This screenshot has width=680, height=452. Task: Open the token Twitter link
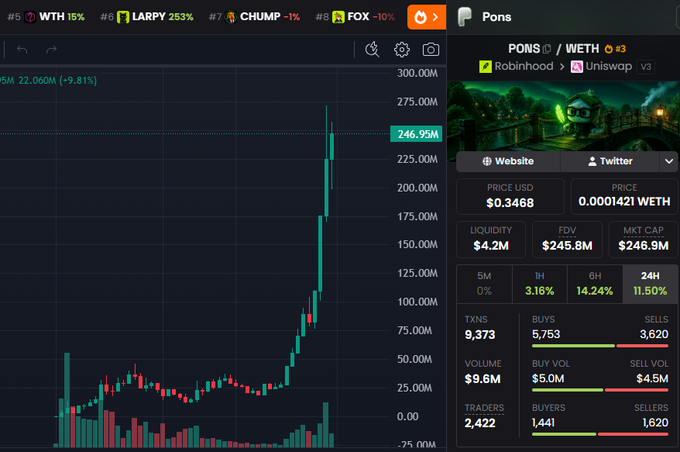[x=610, y=161]
